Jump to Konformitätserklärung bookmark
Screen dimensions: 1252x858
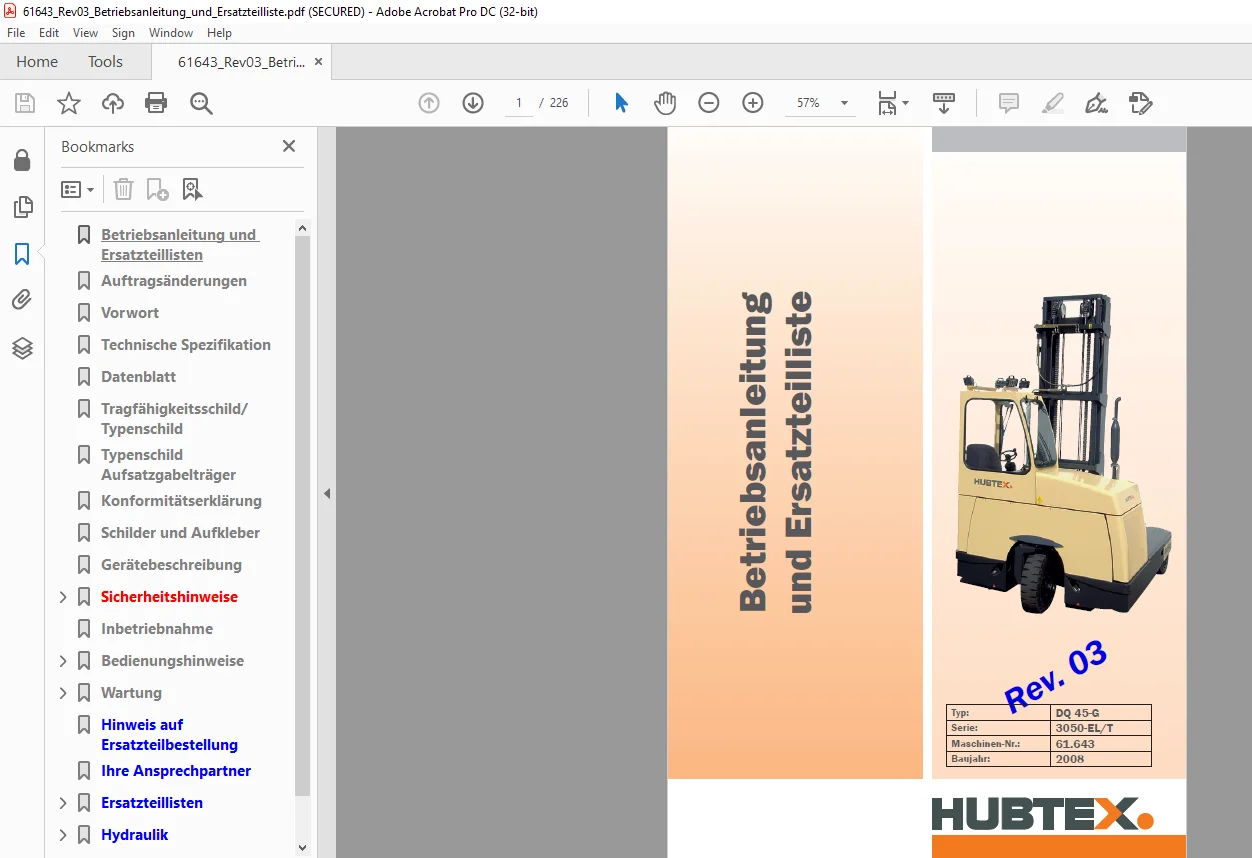coord(181,501)
